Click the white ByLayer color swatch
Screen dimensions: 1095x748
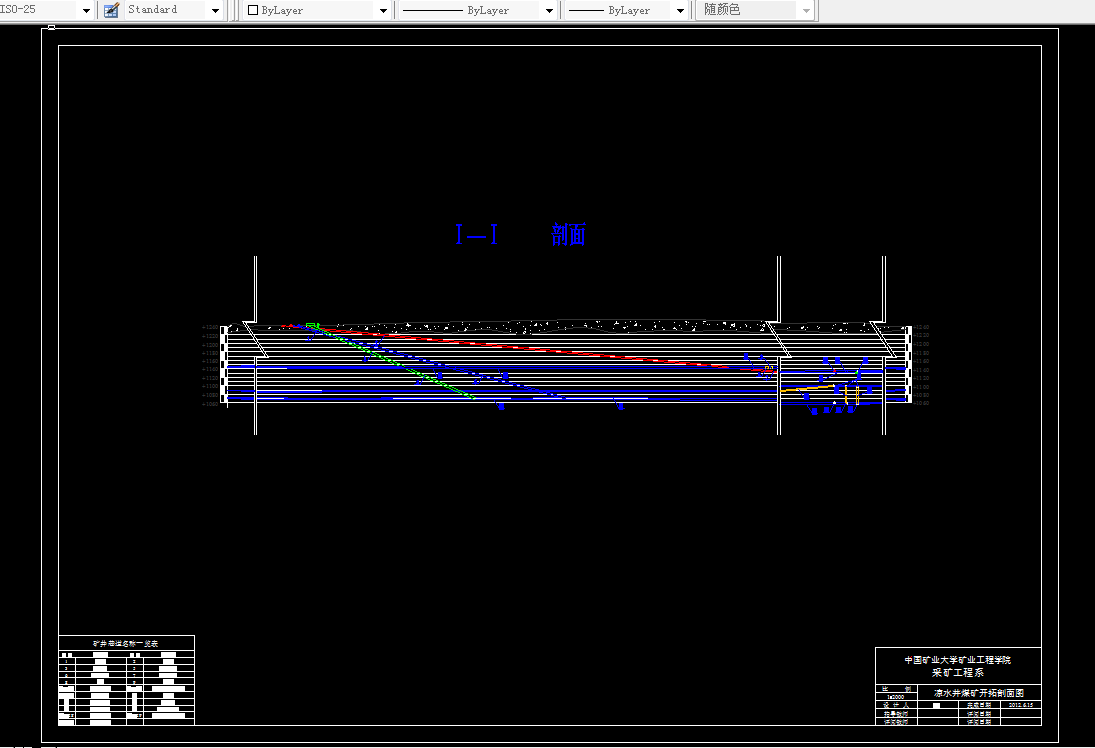(x=253, y=10)
